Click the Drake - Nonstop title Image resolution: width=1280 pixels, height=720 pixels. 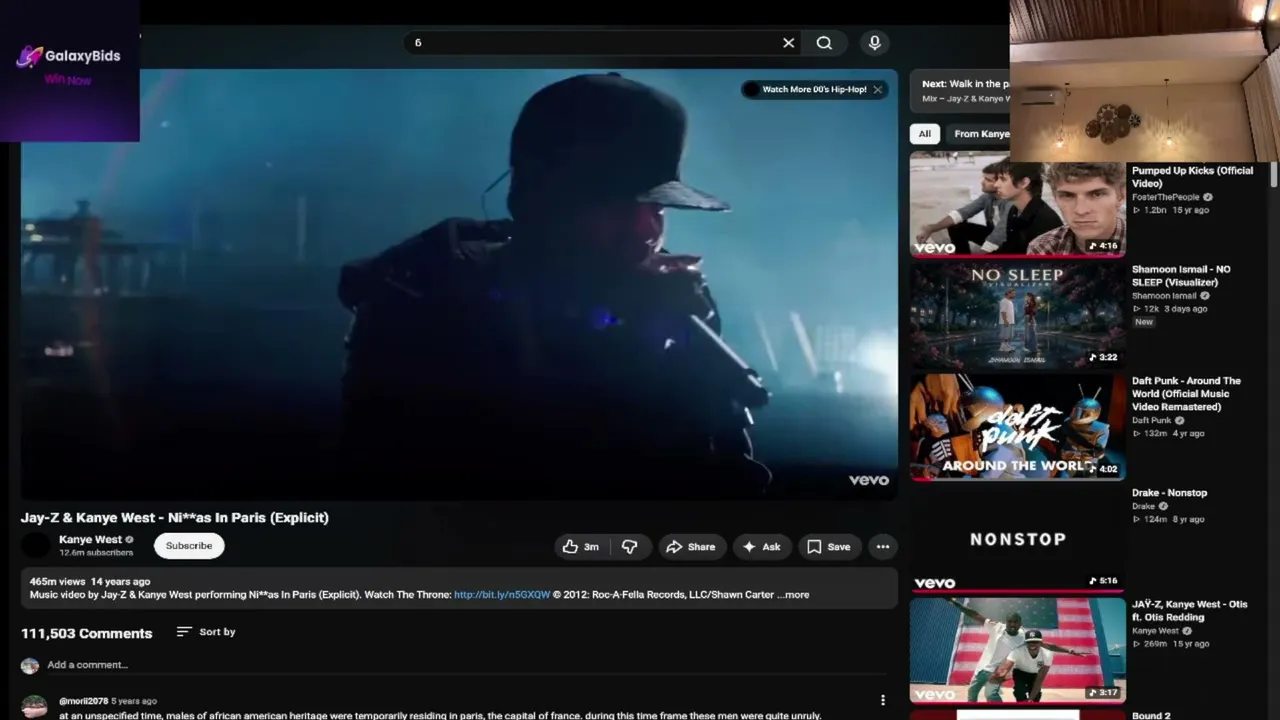1169,493
